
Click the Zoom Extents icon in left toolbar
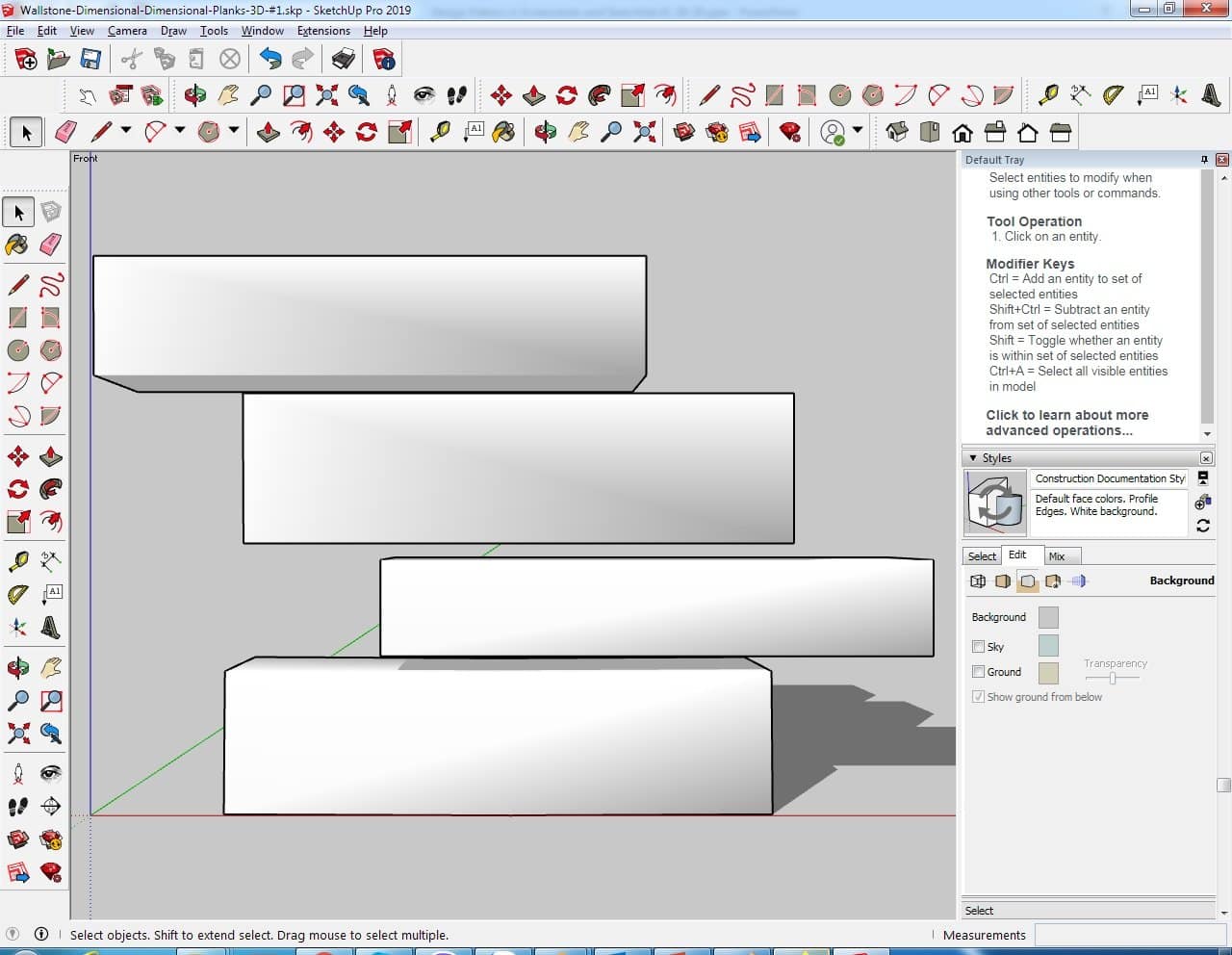pyautogui.click(x=18, y=734)
